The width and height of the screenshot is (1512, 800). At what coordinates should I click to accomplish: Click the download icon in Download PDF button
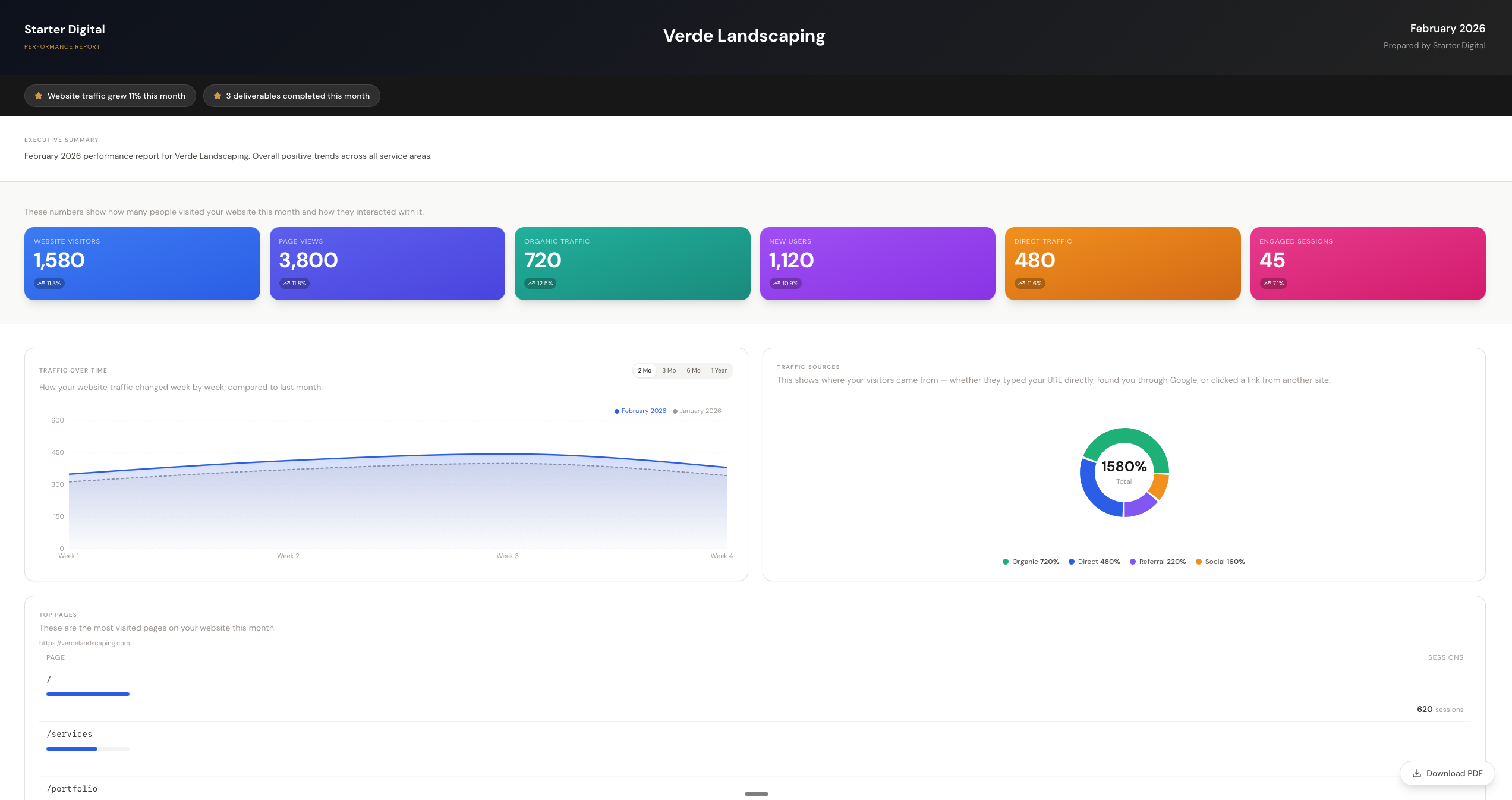pos(1417,773)
